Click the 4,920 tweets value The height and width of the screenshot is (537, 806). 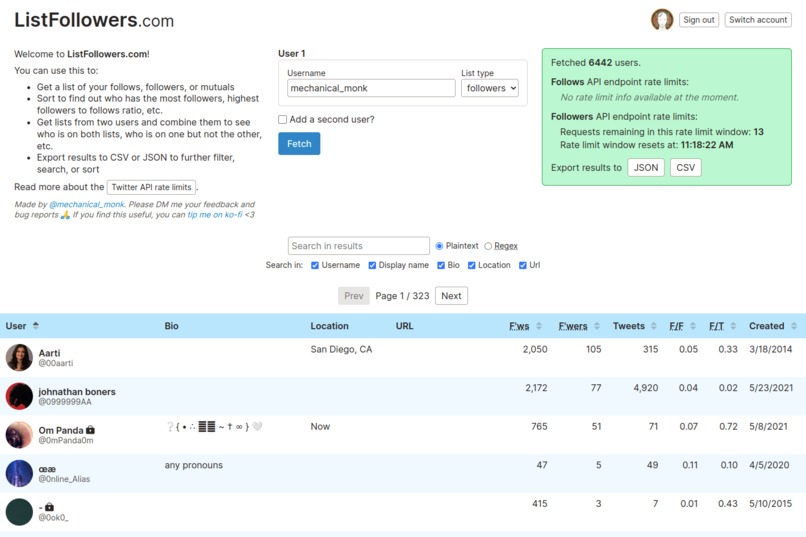coord(646,387)
